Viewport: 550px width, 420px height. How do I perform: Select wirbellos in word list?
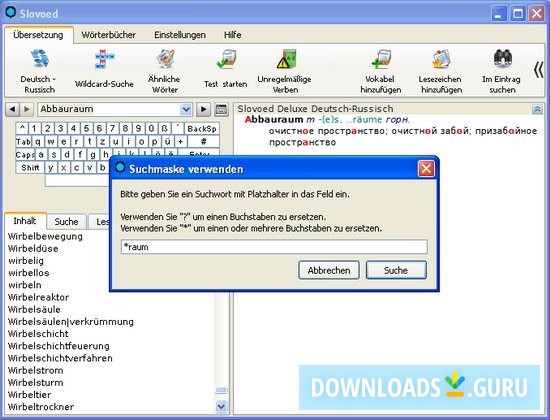(29, 273)
